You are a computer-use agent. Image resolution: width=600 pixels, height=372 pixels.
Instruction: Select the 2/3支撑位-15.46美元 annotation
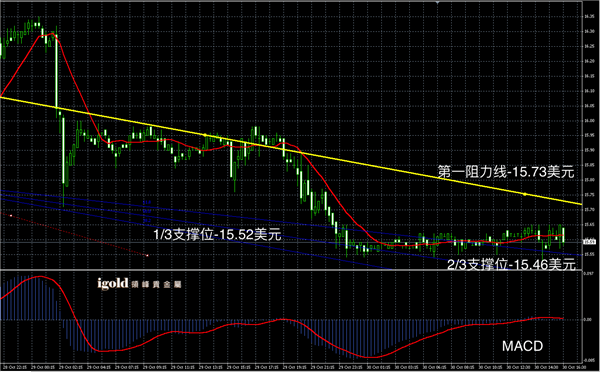point(511,264)
